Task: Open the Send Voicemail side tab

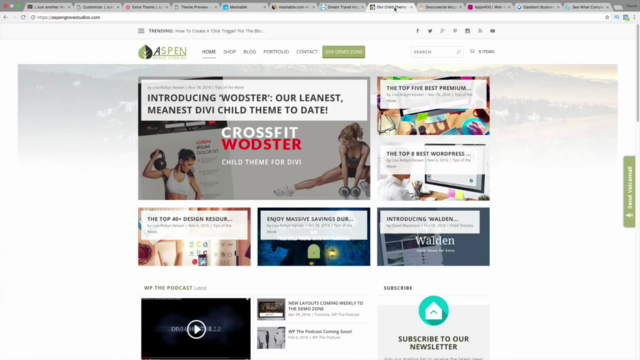Action: (x=629, y=191)
